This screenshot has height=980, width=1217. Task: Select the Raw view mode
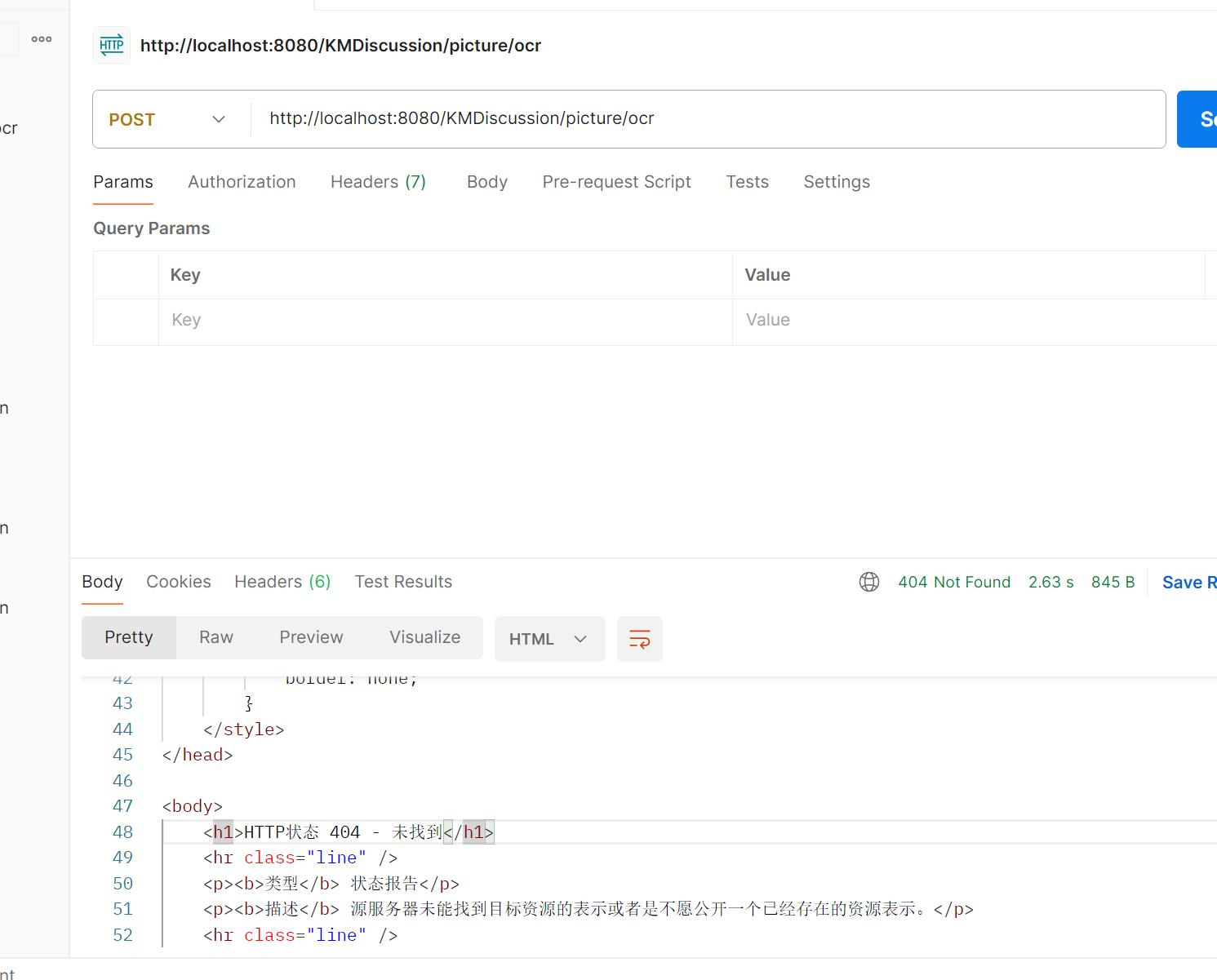[216, 637]
